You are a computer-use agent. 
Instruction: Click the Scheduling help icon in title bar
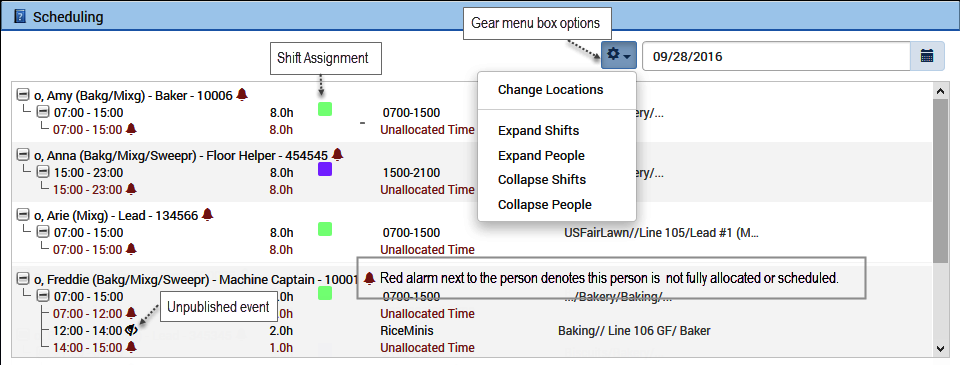pyautogui.click(x=20, y=17)
